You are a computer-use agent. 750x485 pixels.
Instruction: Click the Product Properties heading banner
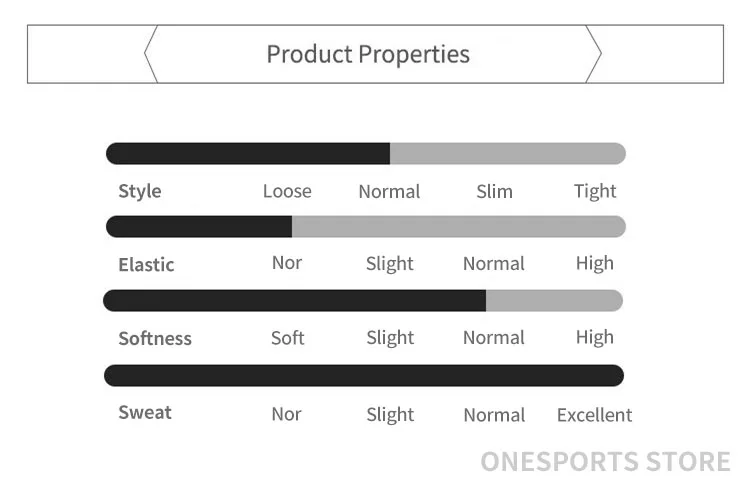(375, 54)
